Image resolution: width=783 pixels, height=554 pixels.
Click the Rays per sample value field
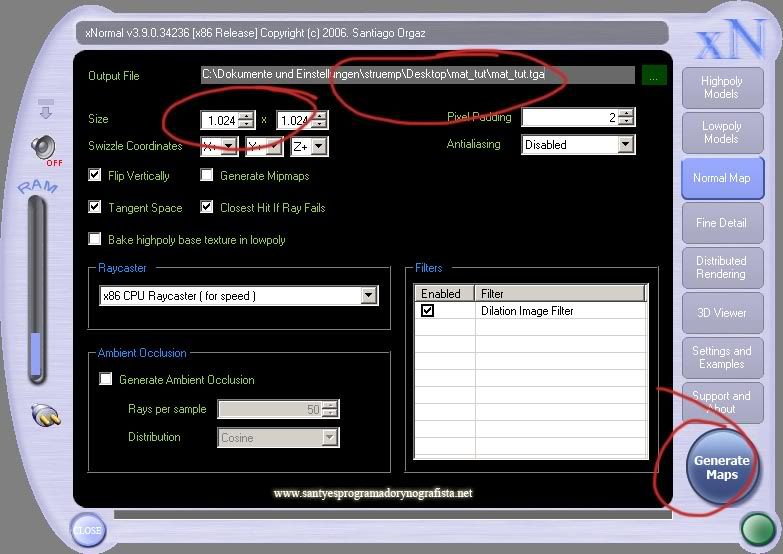(x=270, y=409)
